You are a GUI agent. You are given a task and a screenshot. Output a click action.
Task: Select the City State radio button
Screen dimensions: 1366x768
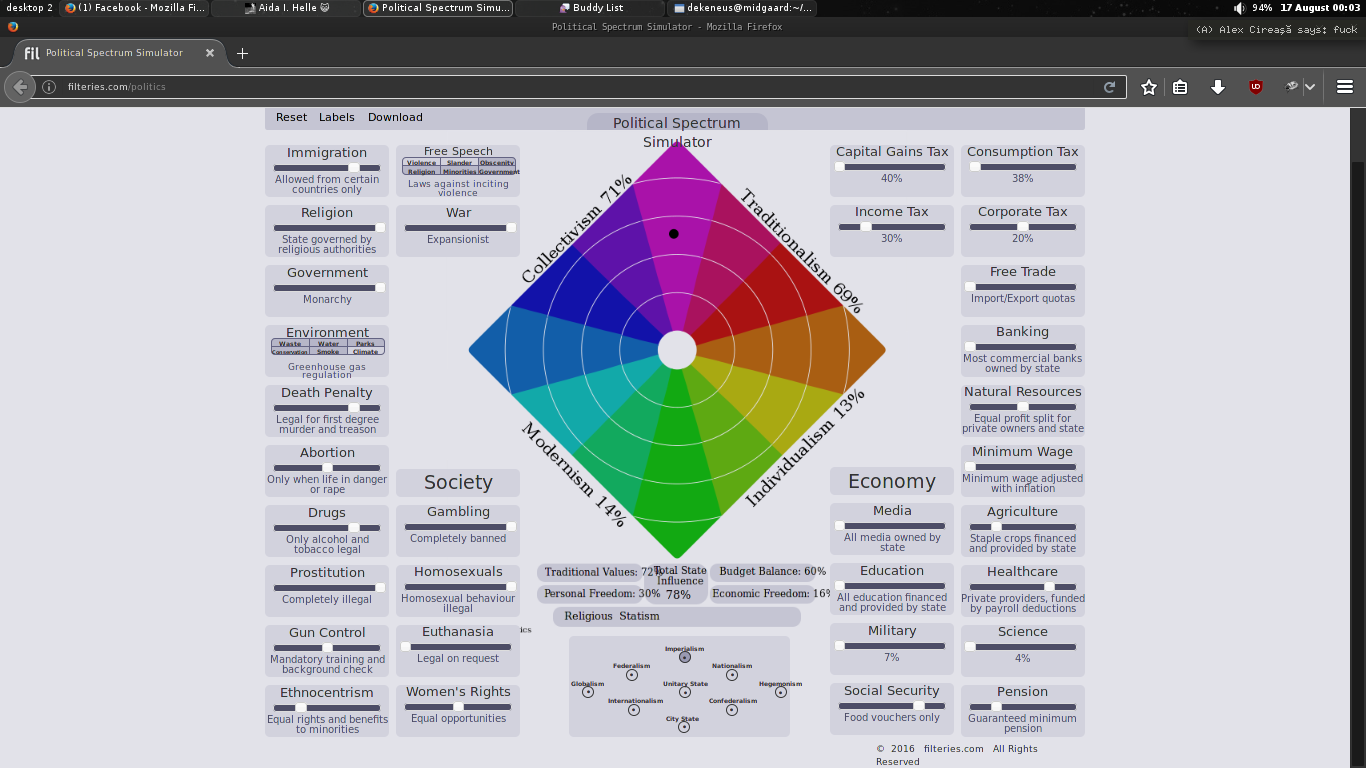click(x=684, y=727)
